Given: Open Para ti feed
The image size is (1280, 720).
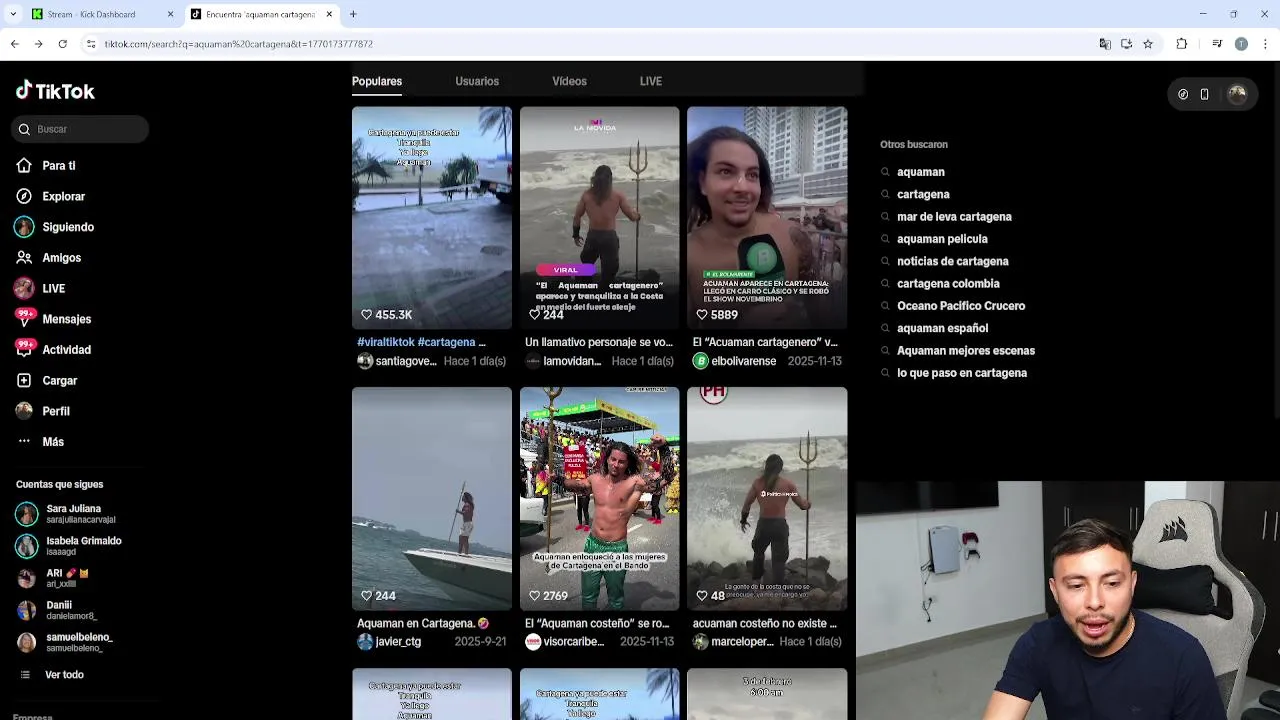Looking at the screenshot, I should [46, 166].
